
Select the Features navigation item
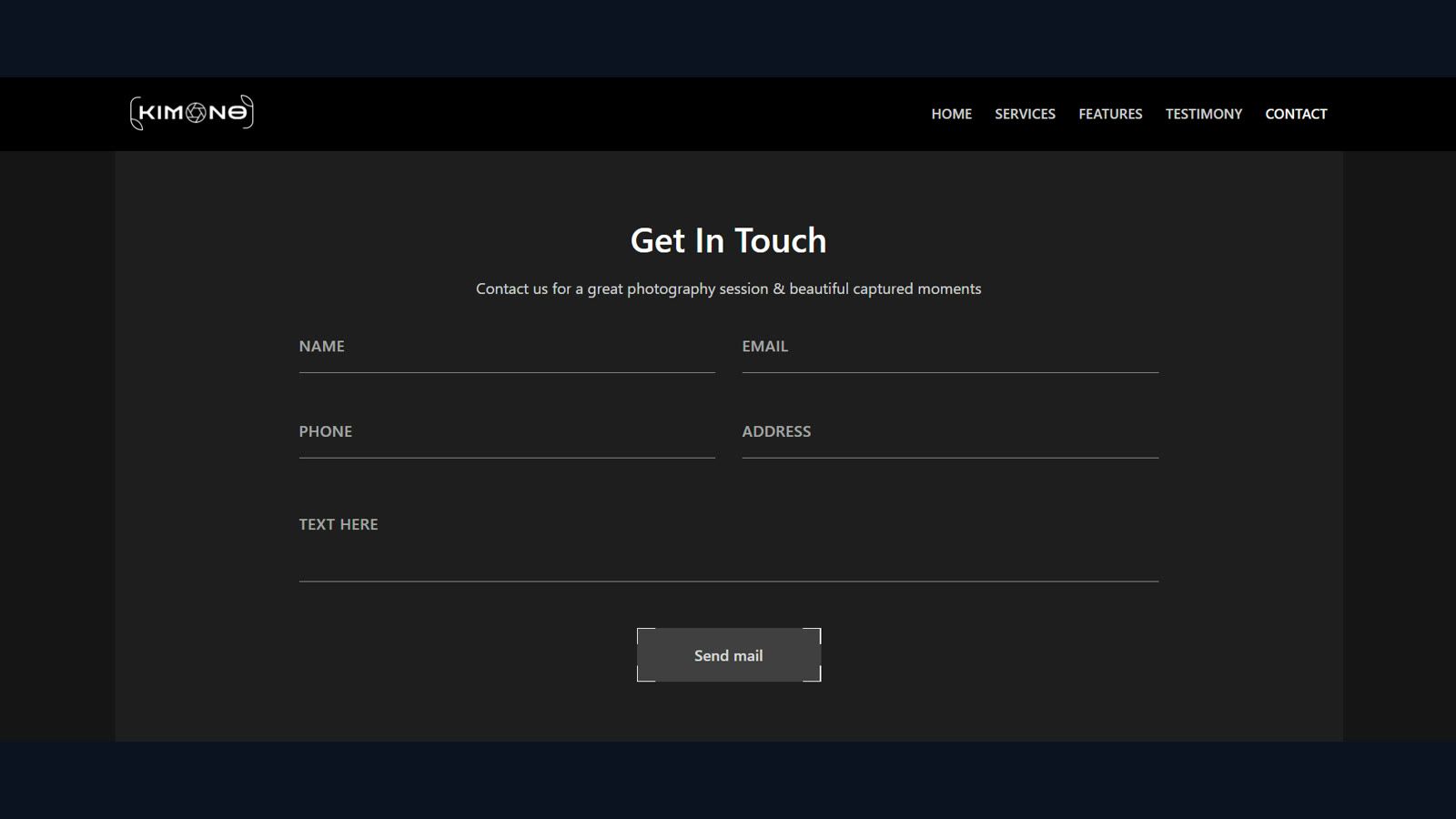(1110, 114)
